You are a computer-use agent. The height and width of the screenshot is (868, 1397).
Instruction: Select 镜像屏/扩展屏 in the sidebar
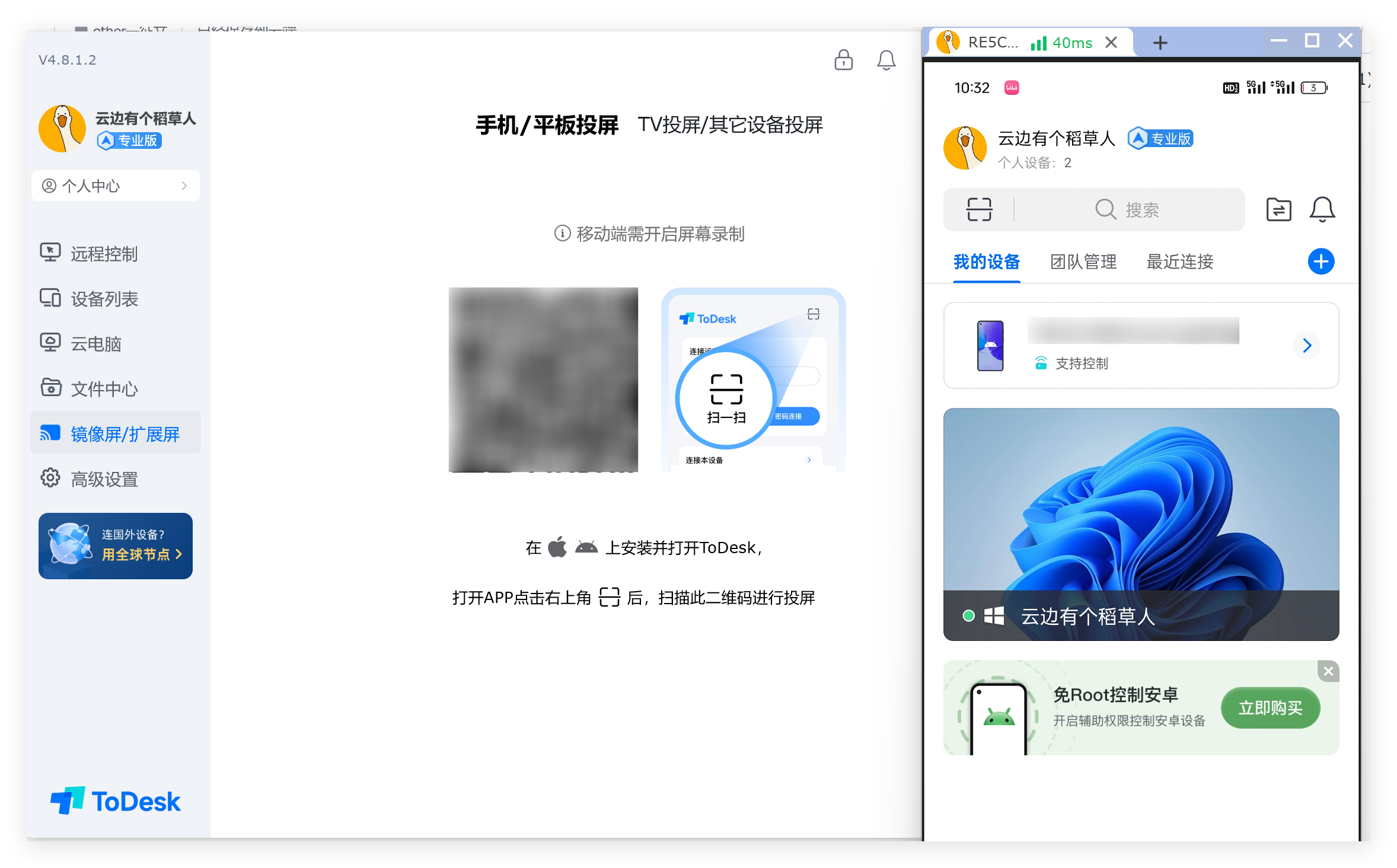click(116, 433)
